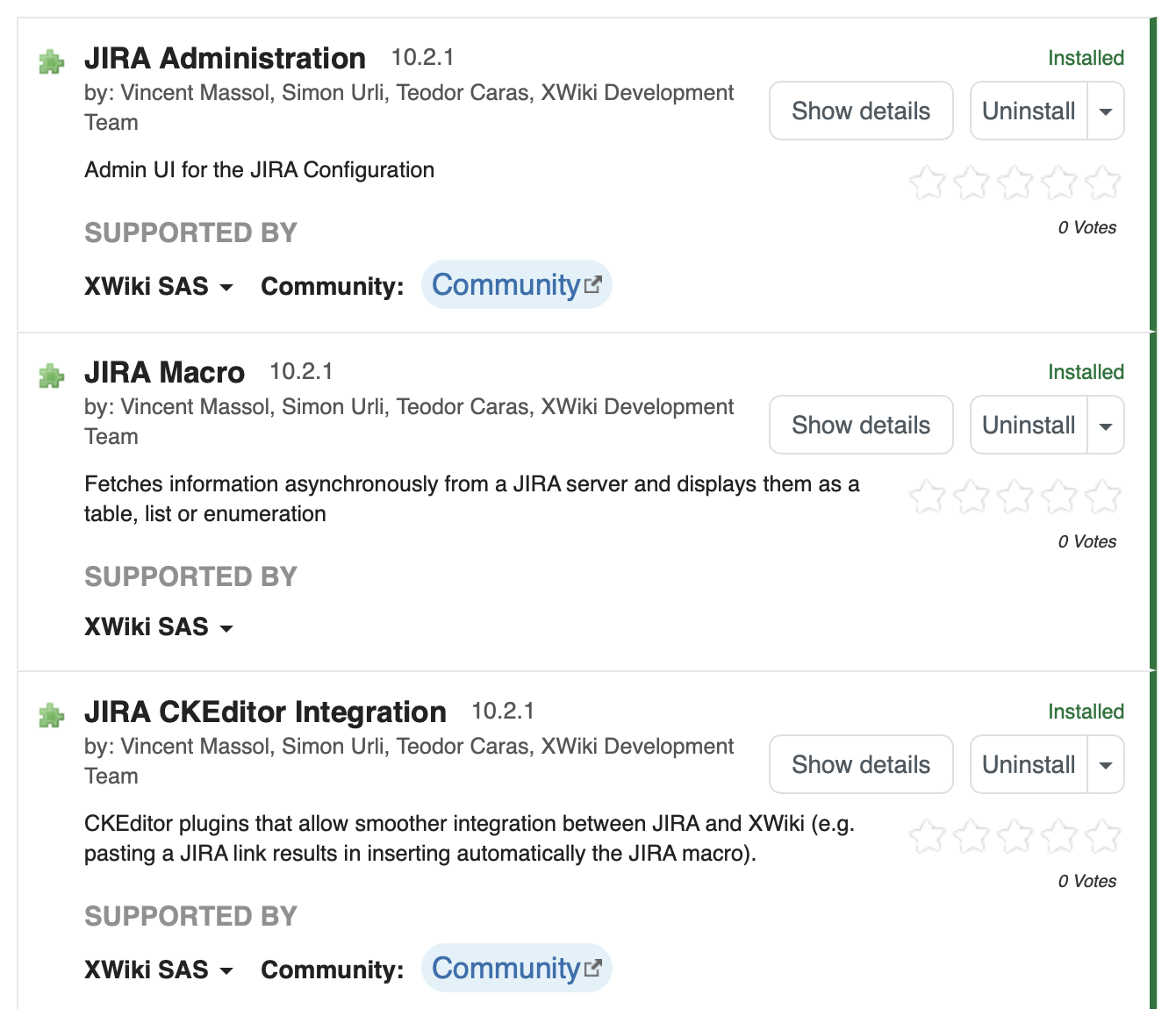This screenshot has height=1009, width=1176.
Task: Show details of JIRA CKEditor Integration
Action: coord(861,765)
